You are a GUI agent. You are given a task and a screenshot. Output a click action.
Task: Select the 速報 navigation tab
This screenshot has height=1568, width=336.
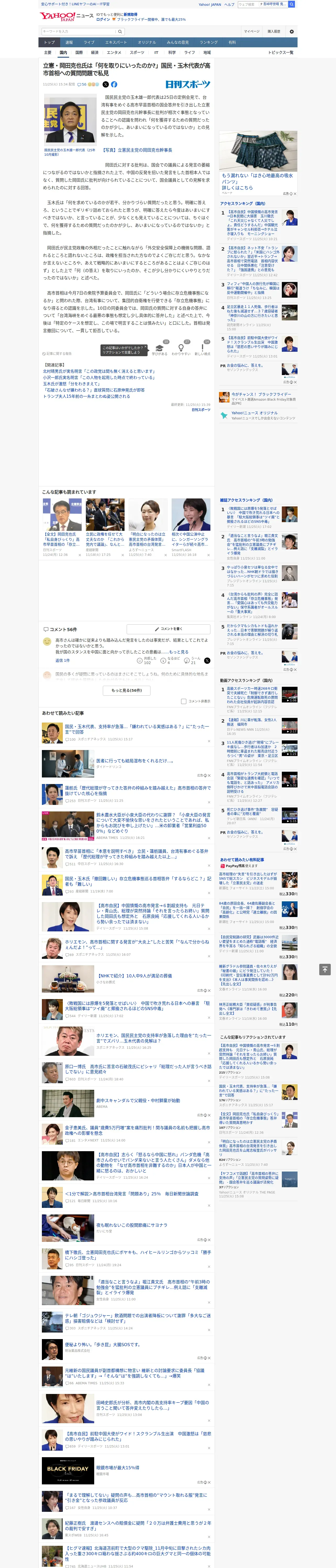pyautogui.click(x=69, y=43)
